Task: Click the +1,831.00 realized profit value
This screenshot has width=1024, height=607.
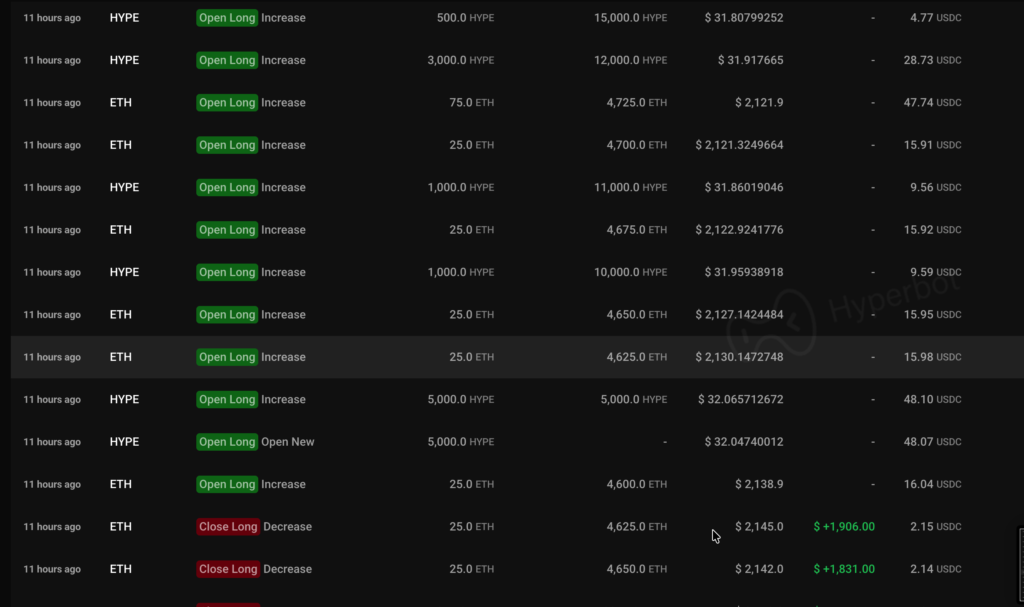Action: click(x=844, y=569)
